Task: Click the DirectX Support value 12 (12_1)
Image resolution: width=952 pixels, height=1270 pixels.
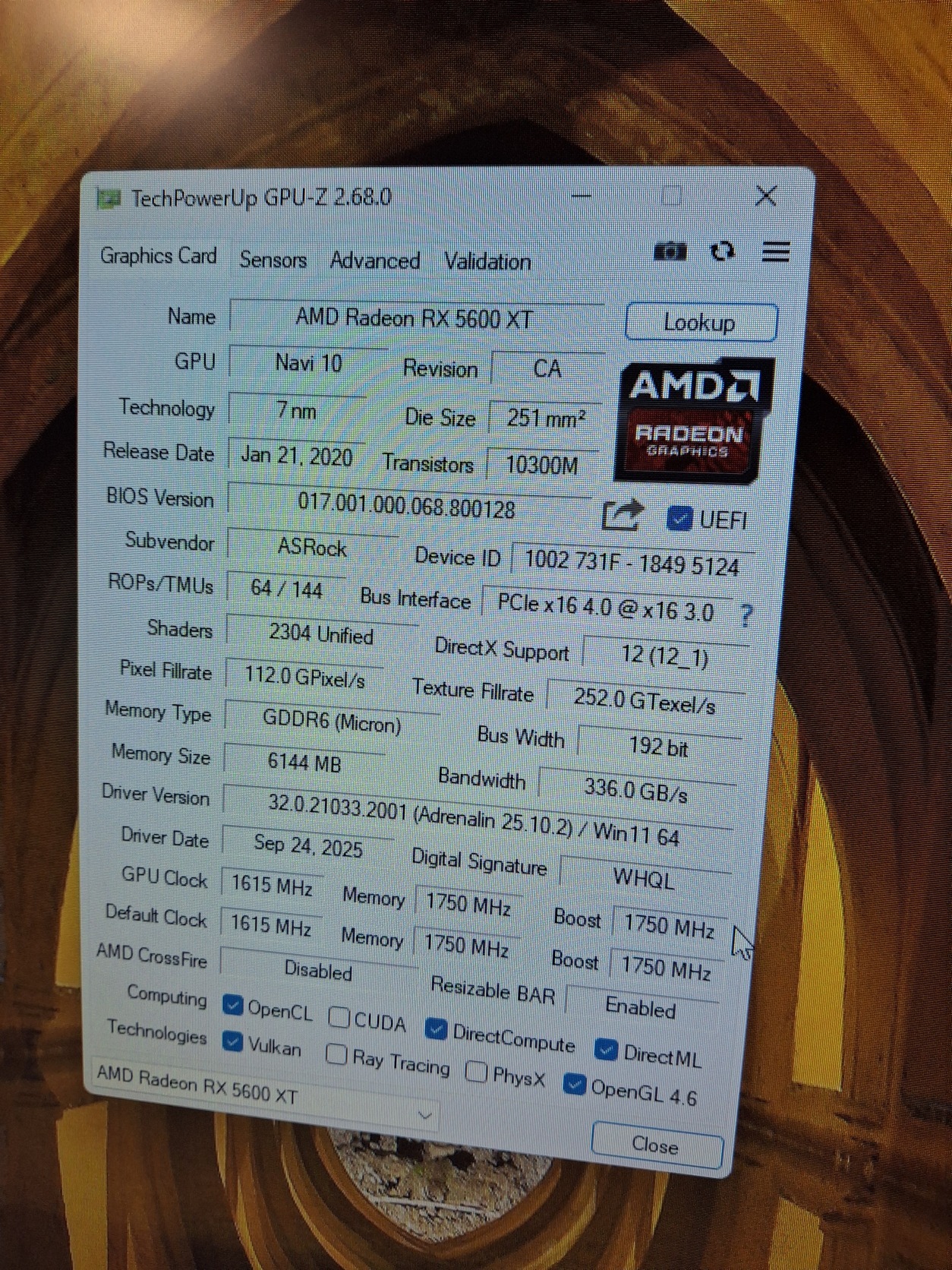Action: click(665, 655)
